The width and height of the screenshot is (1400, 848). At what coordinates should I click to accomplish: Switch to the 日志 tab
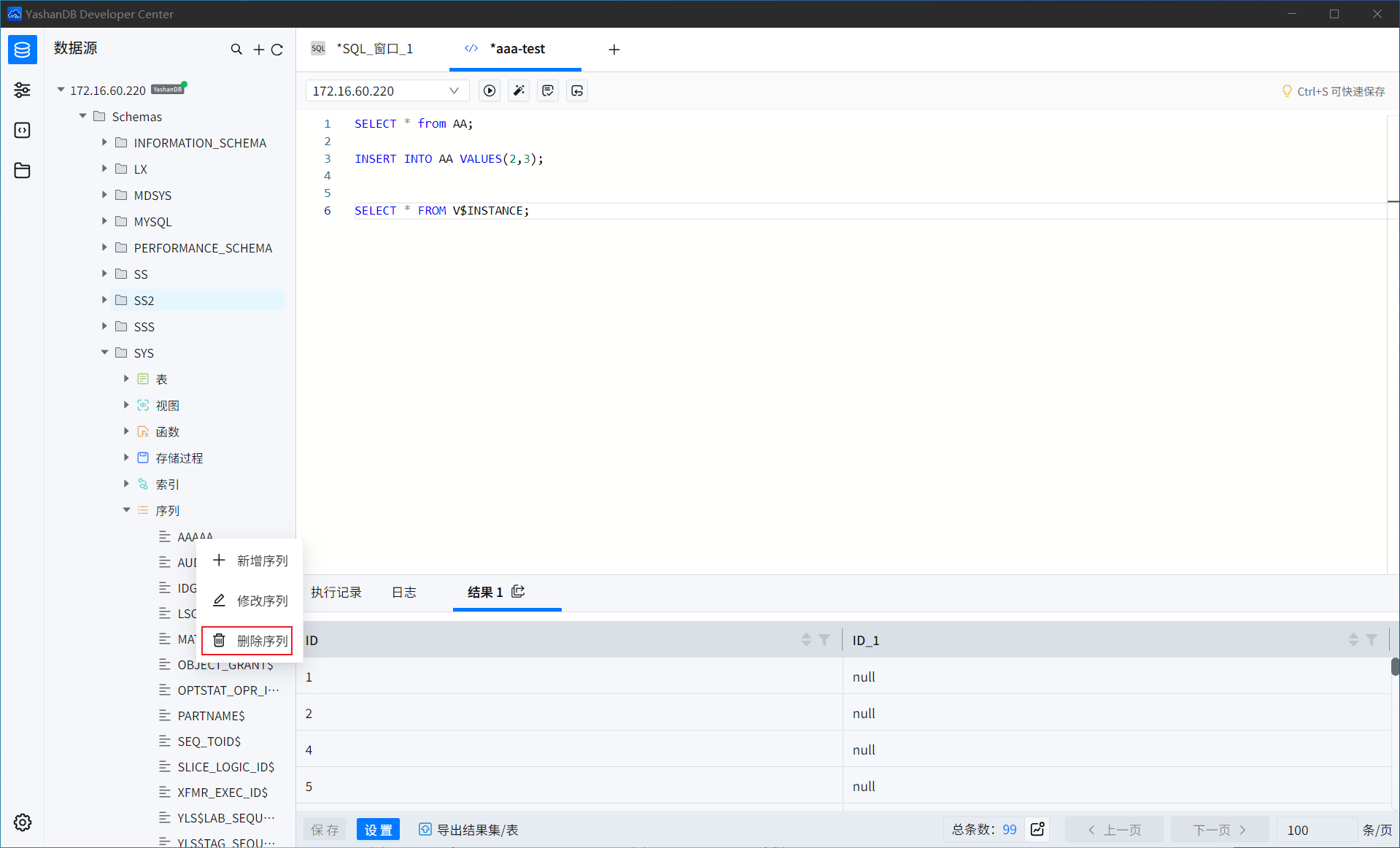click(403, 593)
